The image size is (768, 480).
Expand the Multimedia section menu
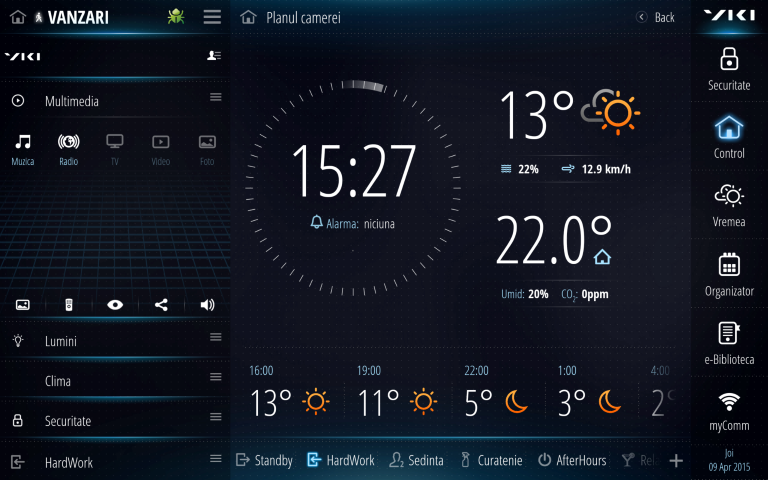215,97
